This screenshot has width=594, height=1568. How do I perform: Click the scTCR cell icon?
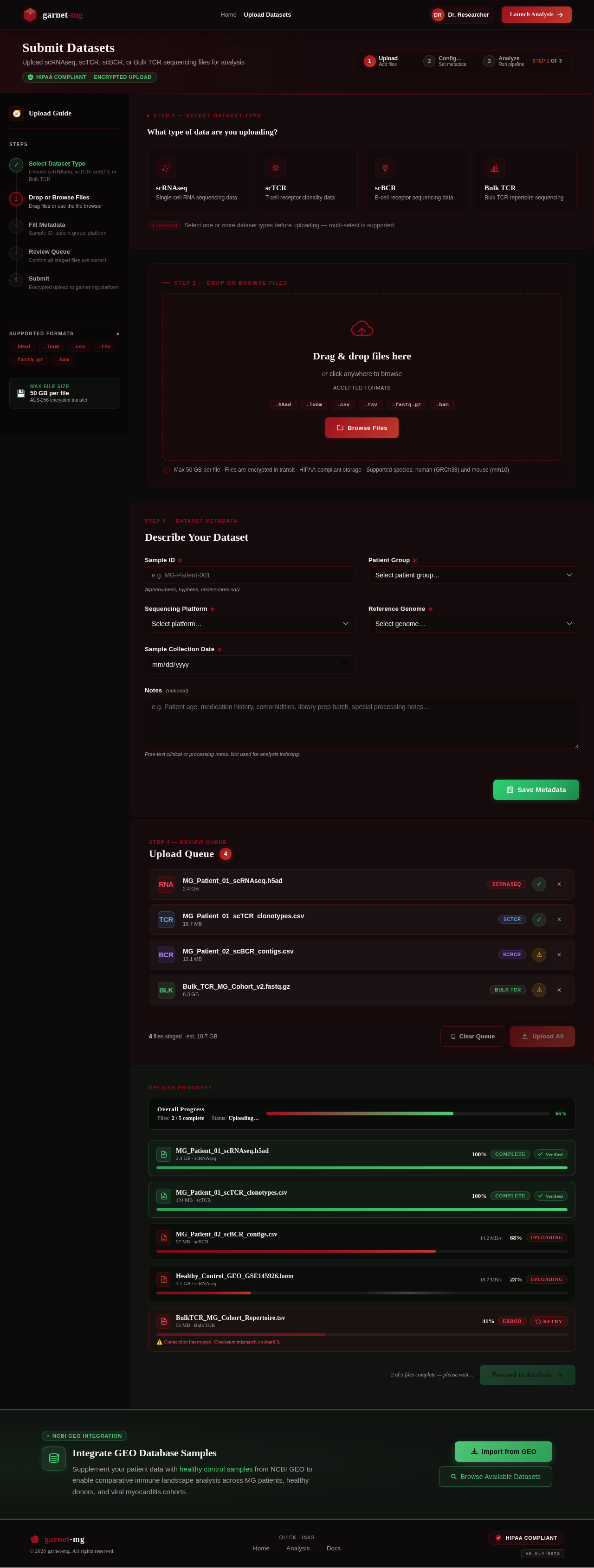pos(275,168)
